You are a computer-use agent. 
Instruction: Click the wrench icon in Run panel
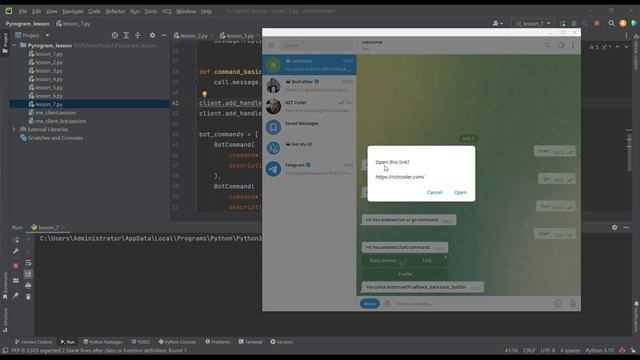16,251
